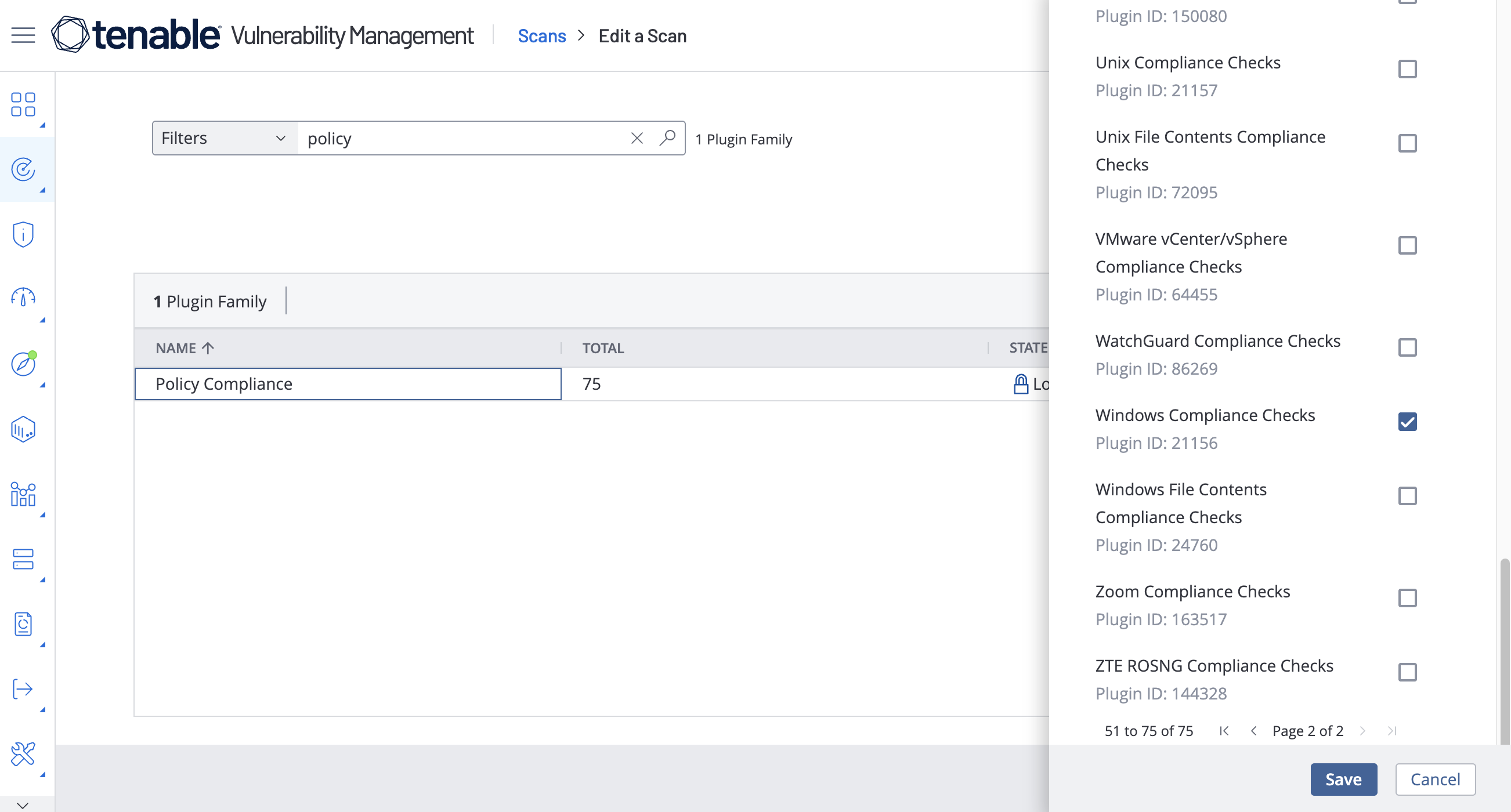Check ZTE ROSNG Compliance Checks box
The width and height of the screenshot is (1511, 812).
[1407, 672]
